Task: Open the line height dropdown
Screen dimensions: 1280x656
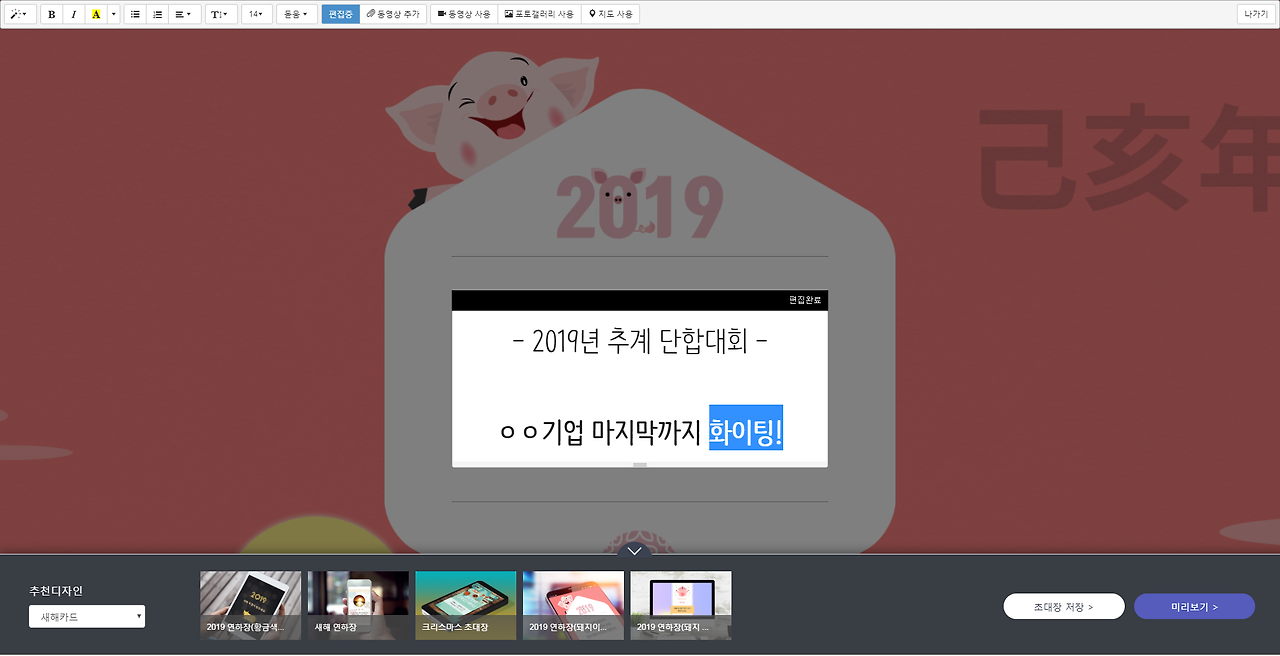Action: point(221,14)
